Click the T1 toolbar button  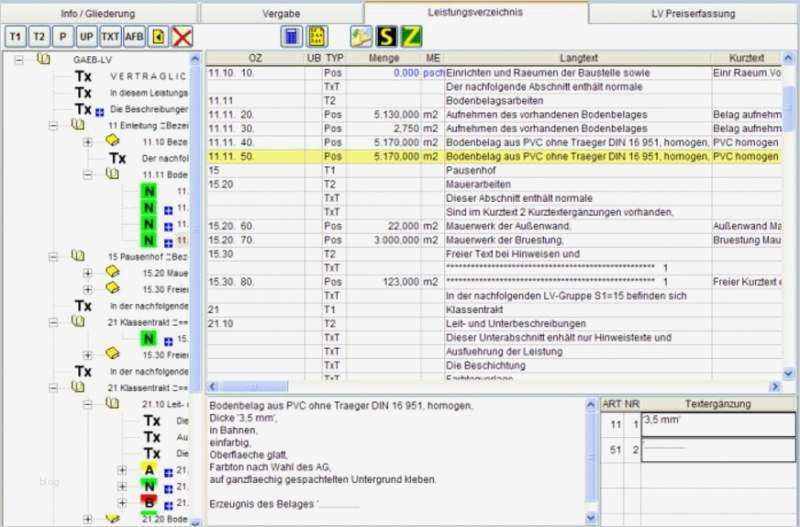pos(16,37)
